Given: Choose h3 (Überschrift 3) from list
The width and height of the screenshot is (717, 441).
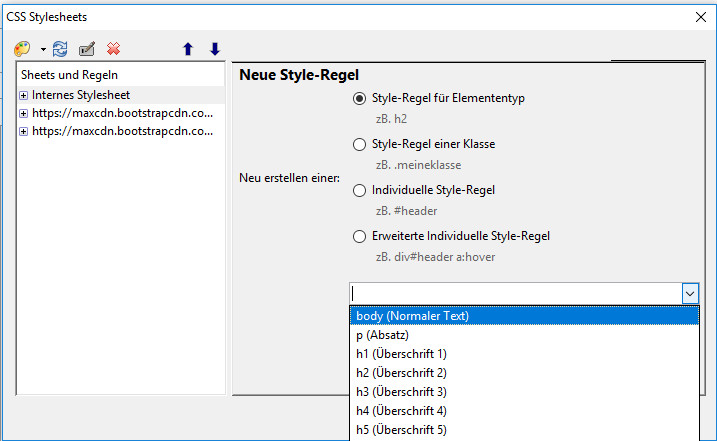Looking at the screenshot, I should (524, 392).
